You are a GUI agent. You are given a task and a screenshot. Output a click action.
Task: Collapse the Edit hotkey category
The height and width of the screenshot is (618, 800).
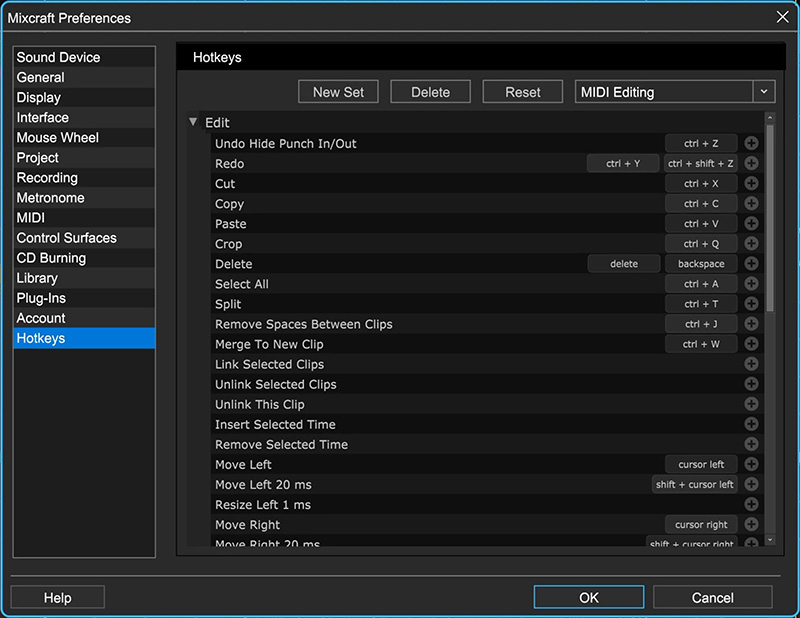[x=193, y=122]
